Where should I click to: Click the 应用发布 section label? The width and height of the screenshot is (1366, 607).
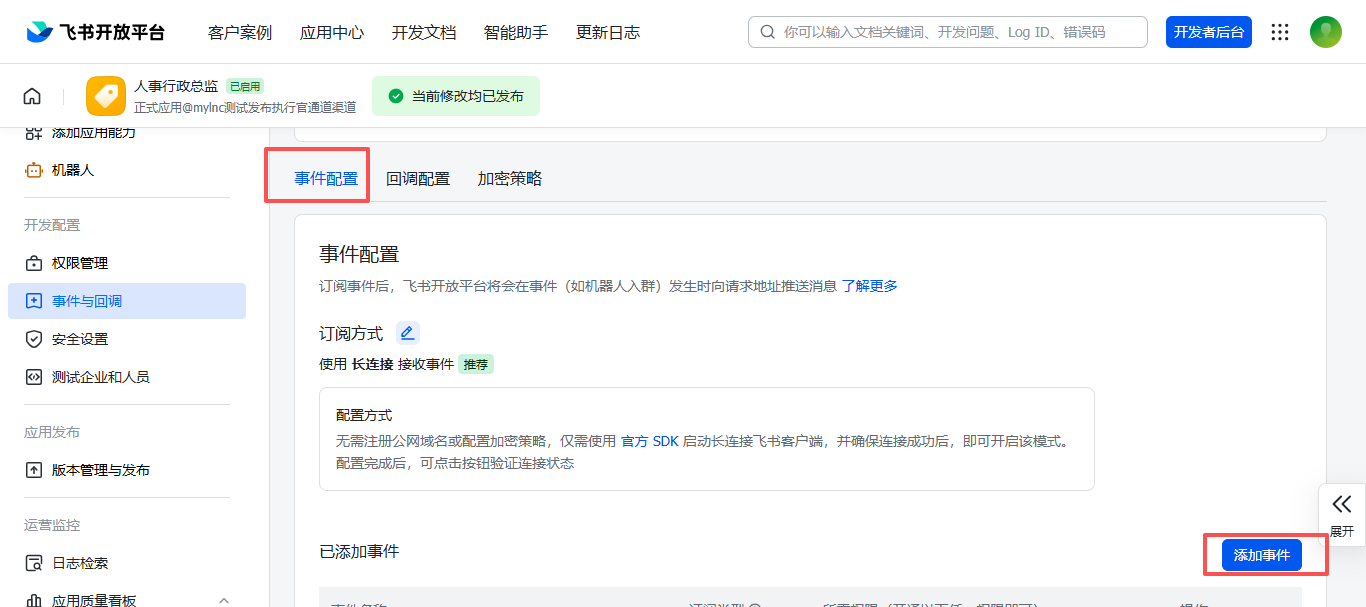(x=52, y=432)
